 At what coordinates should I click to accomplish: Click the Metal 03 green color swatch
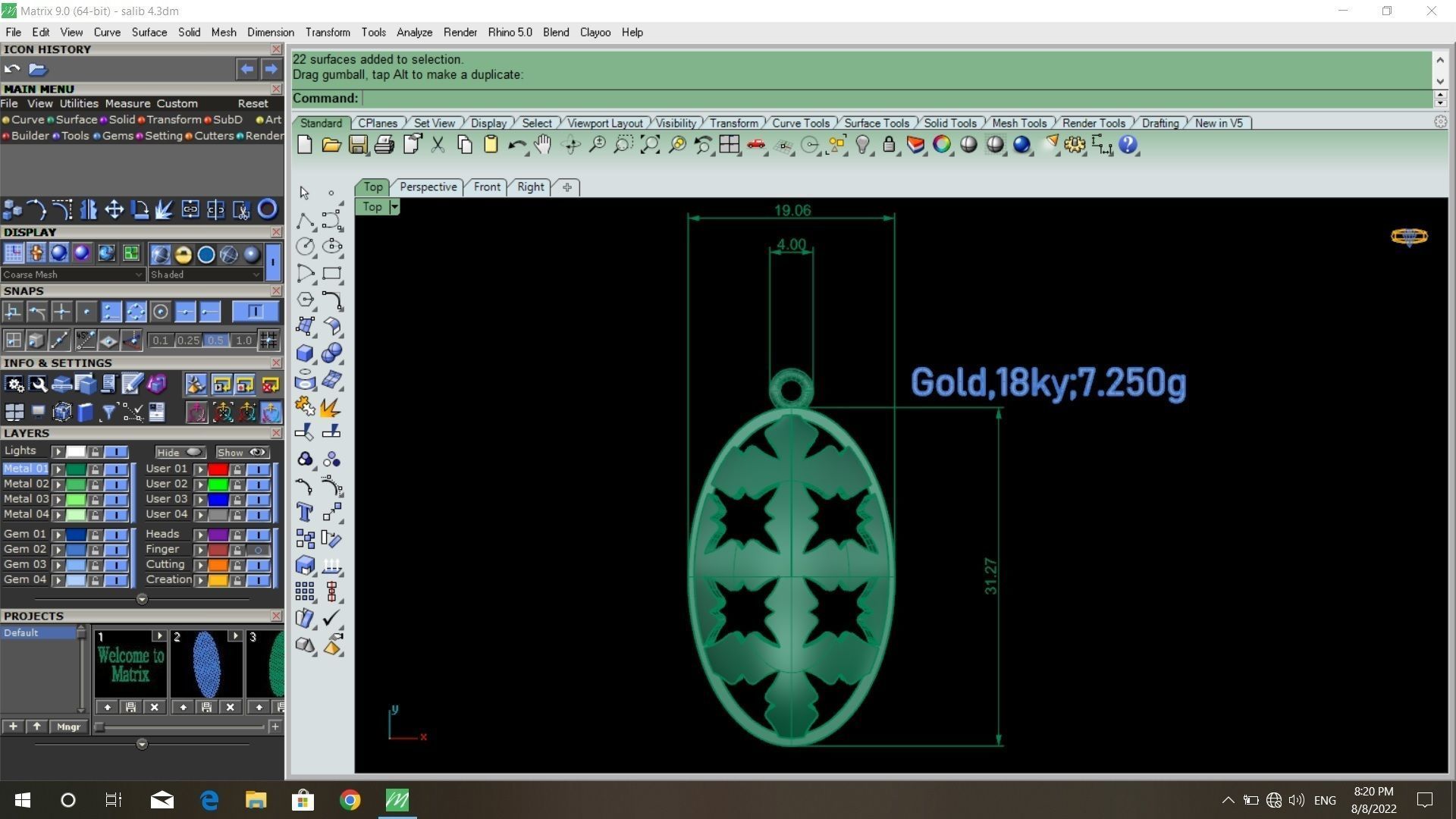(76, 500)
